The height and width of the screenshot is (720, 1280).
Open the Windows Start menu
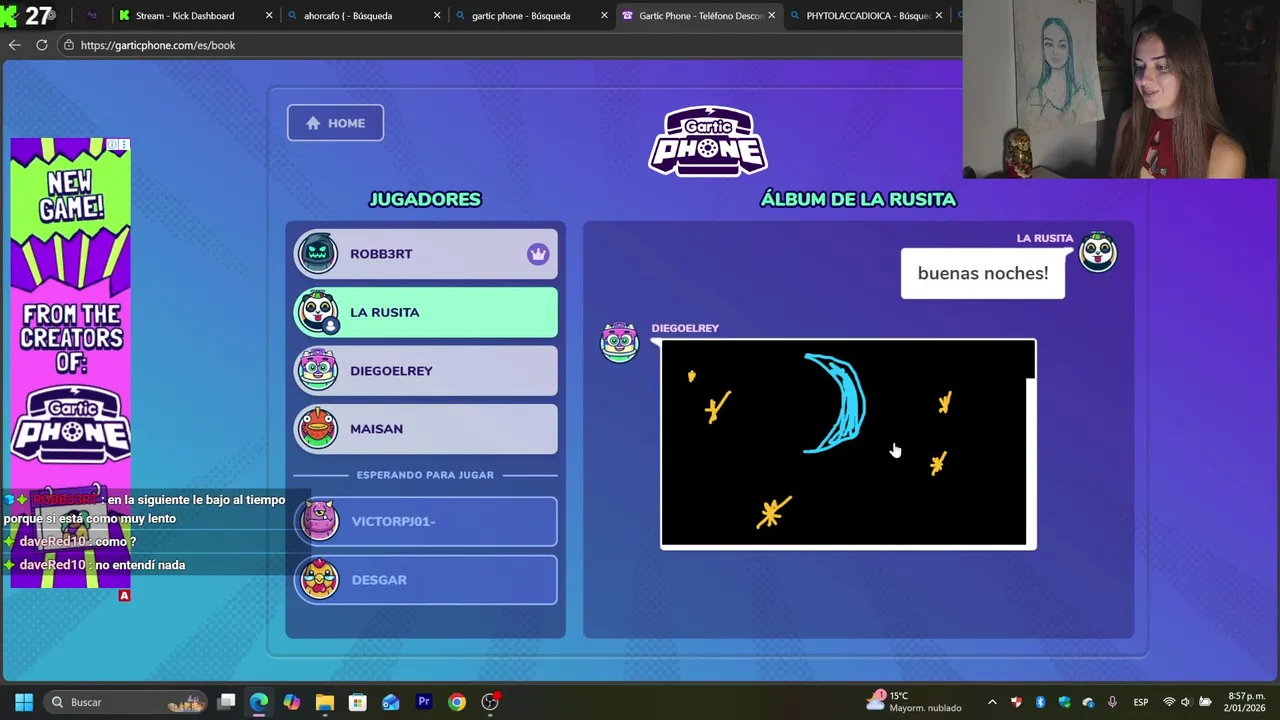pyautogui.click(x=24, y=702)
